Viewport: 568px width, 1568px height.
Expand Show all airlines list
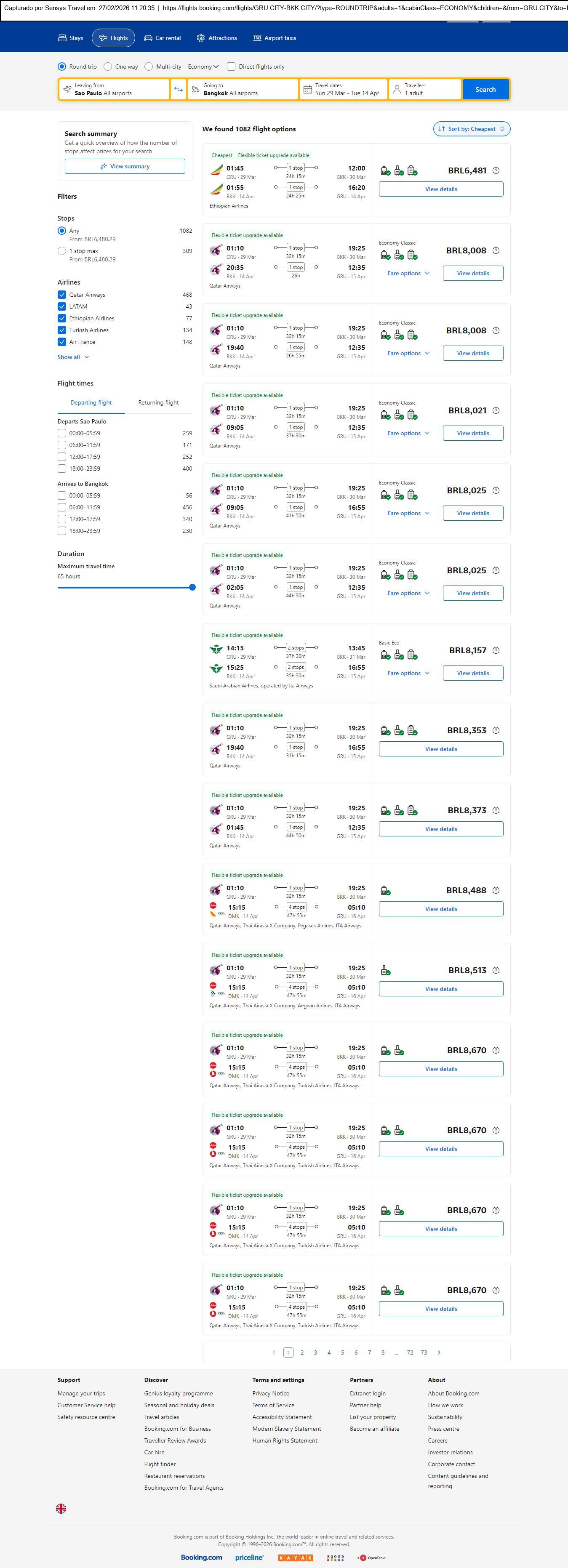[x=73, y=357]
